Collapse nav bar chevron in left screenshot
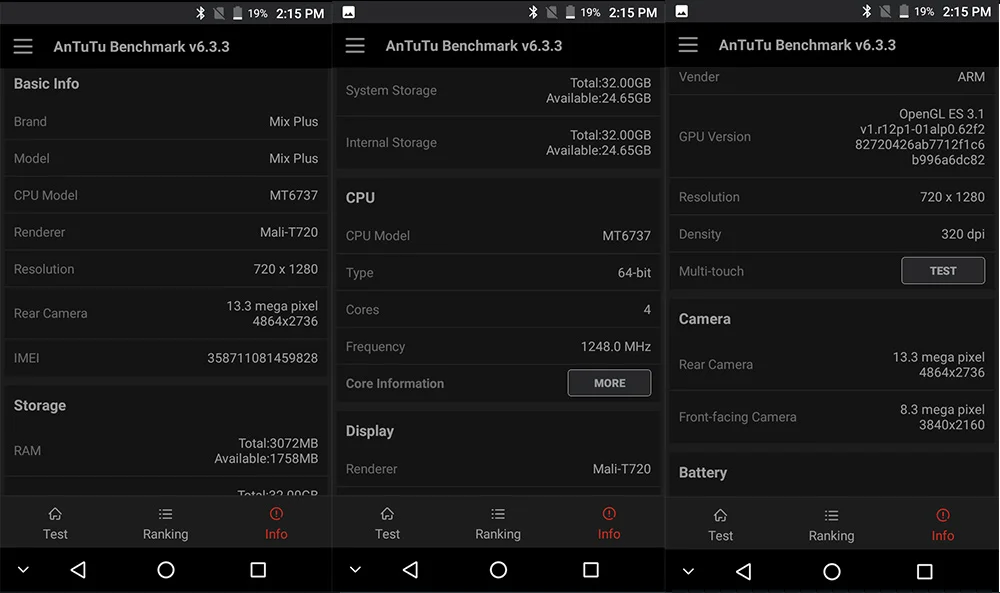This screenshot has width=1000, height=593. 23,569
